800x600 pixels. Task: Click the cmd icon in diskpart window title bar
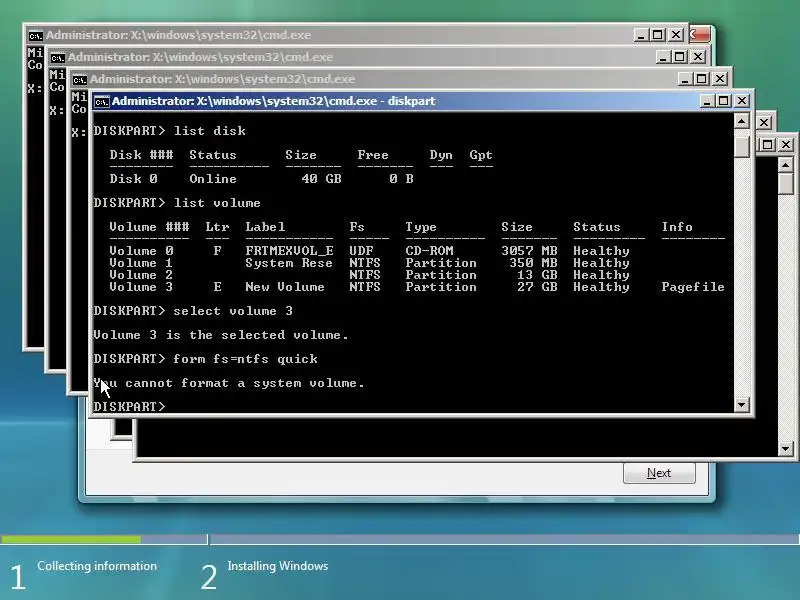102,102
